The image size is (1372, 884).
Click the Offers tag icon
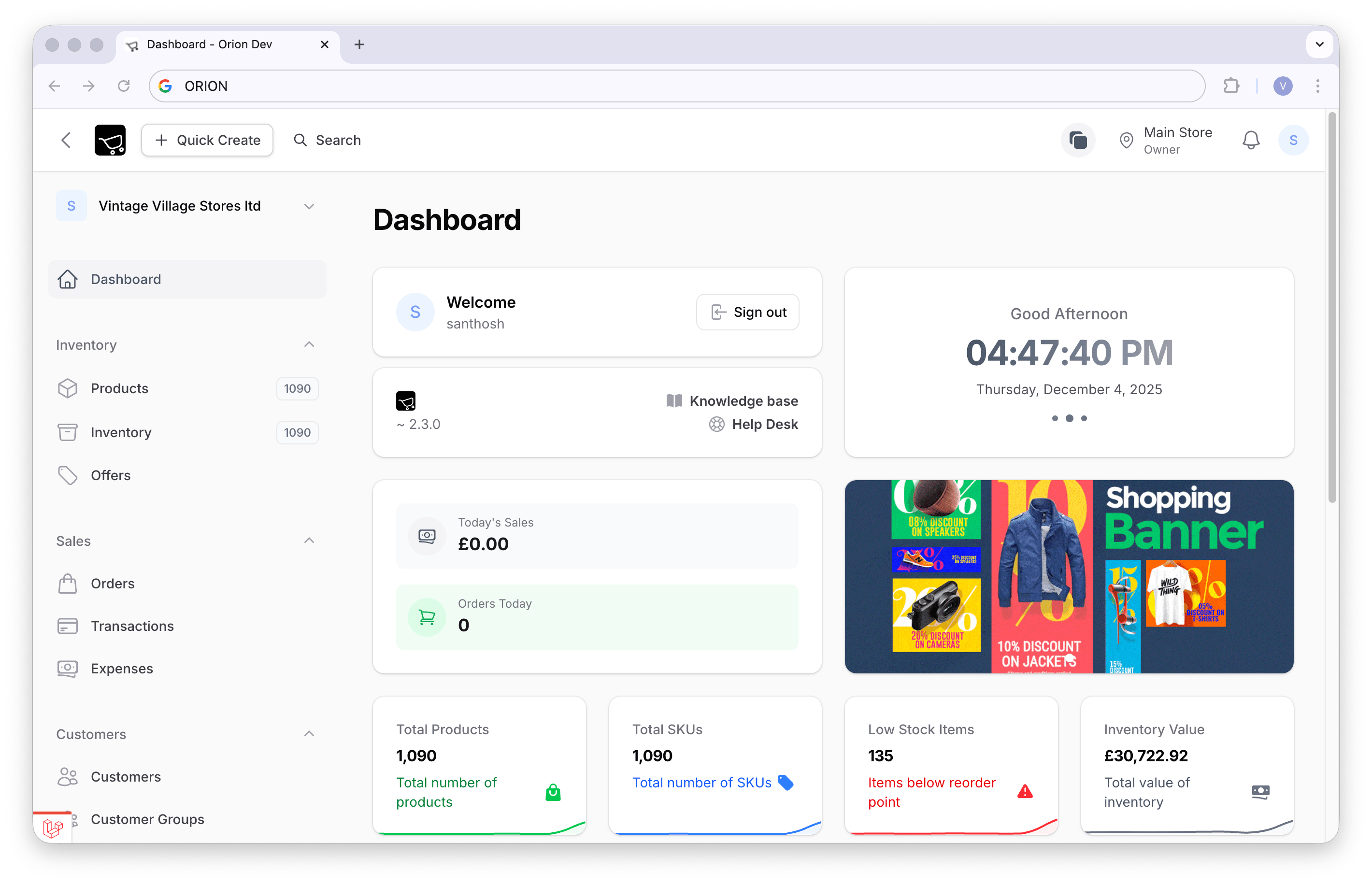tap(68, 475)
